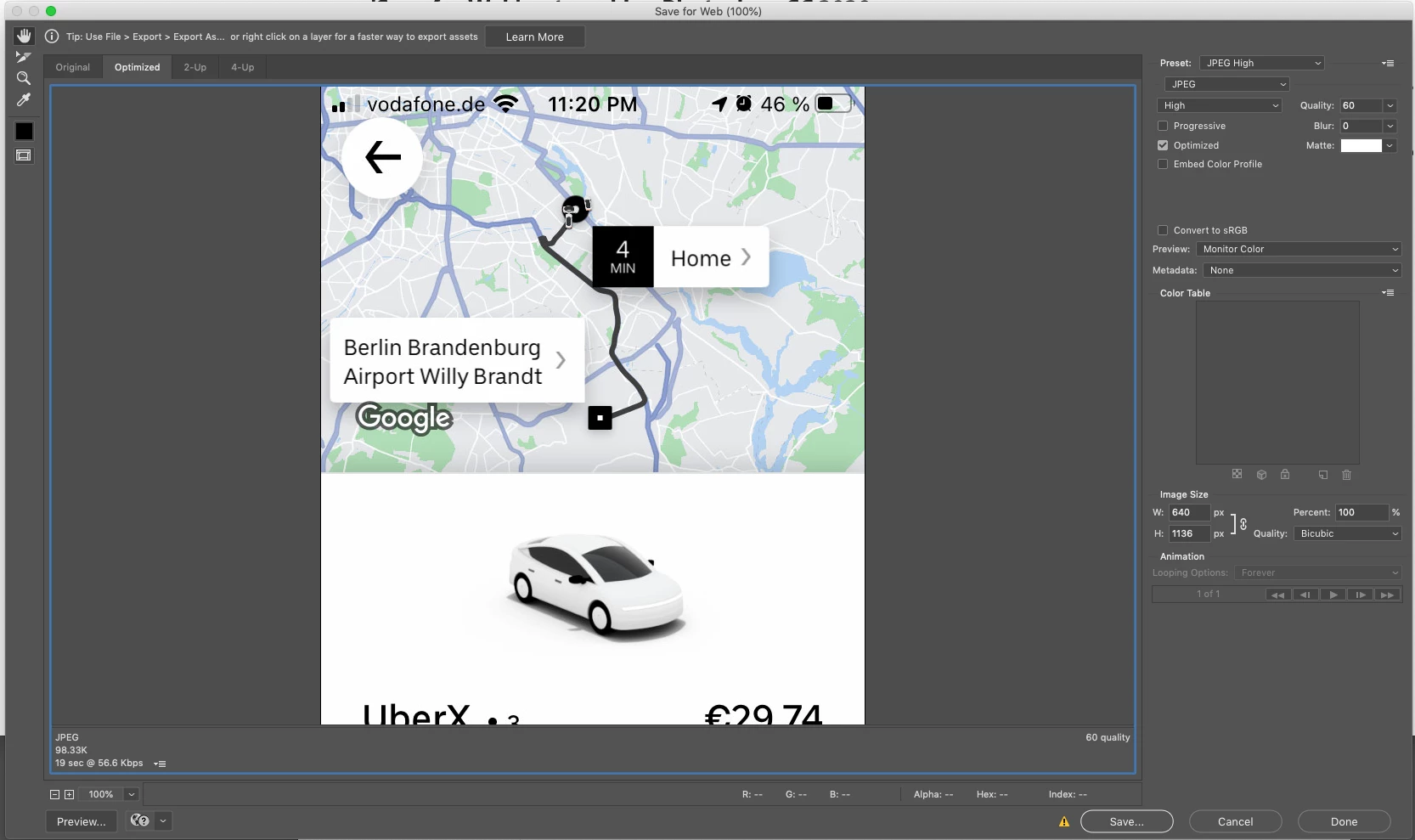Click the next frame button

(1361, 595)
